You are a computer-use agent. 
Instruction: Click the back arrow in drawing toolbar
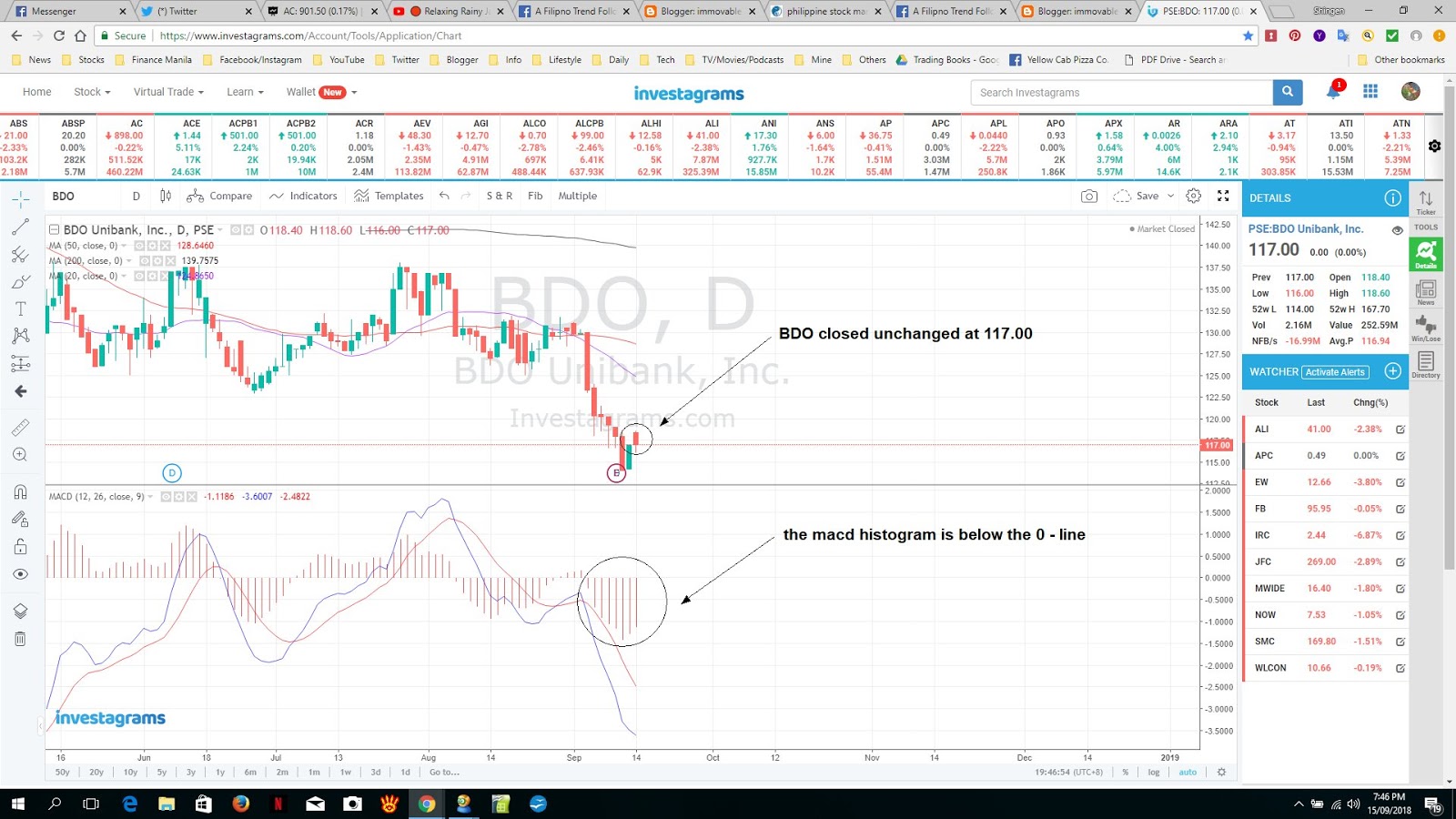click(20, 391)
